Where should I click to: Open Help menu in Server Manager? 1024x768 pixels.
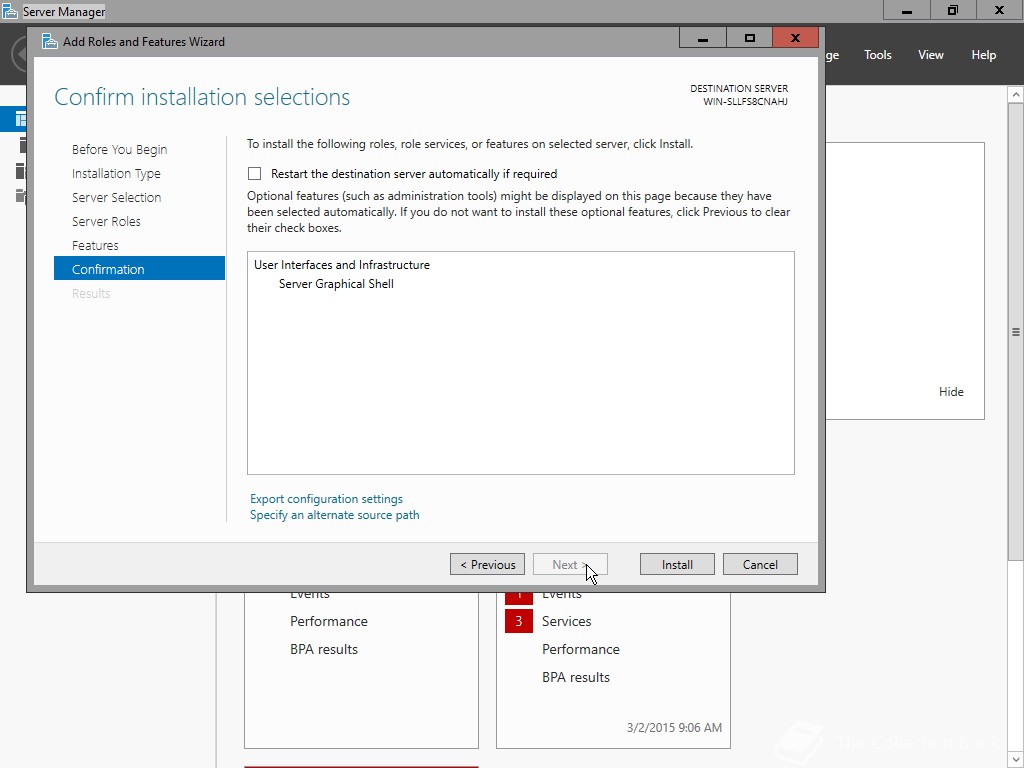[x=984, y=55]
